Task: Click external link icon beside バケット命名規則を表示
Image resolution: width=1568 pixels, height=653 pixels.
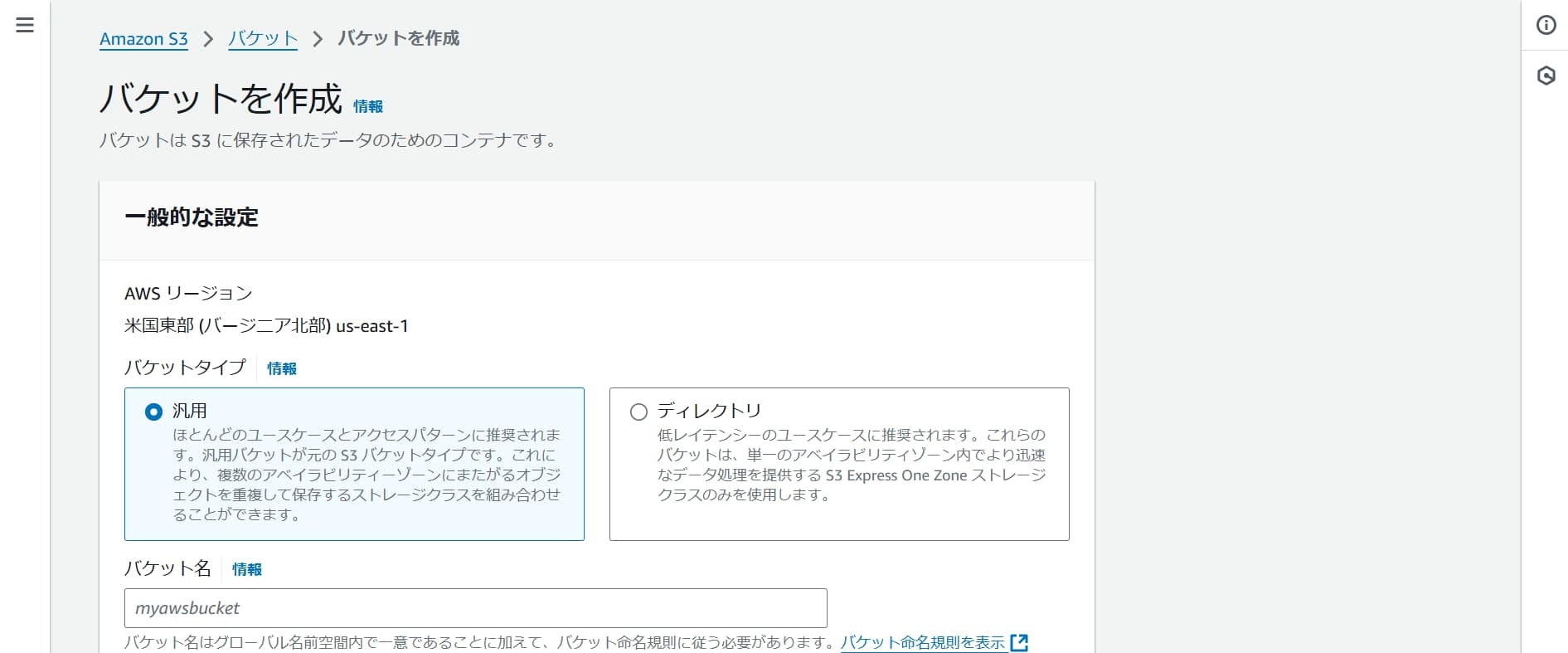Action: point(1019,642)
